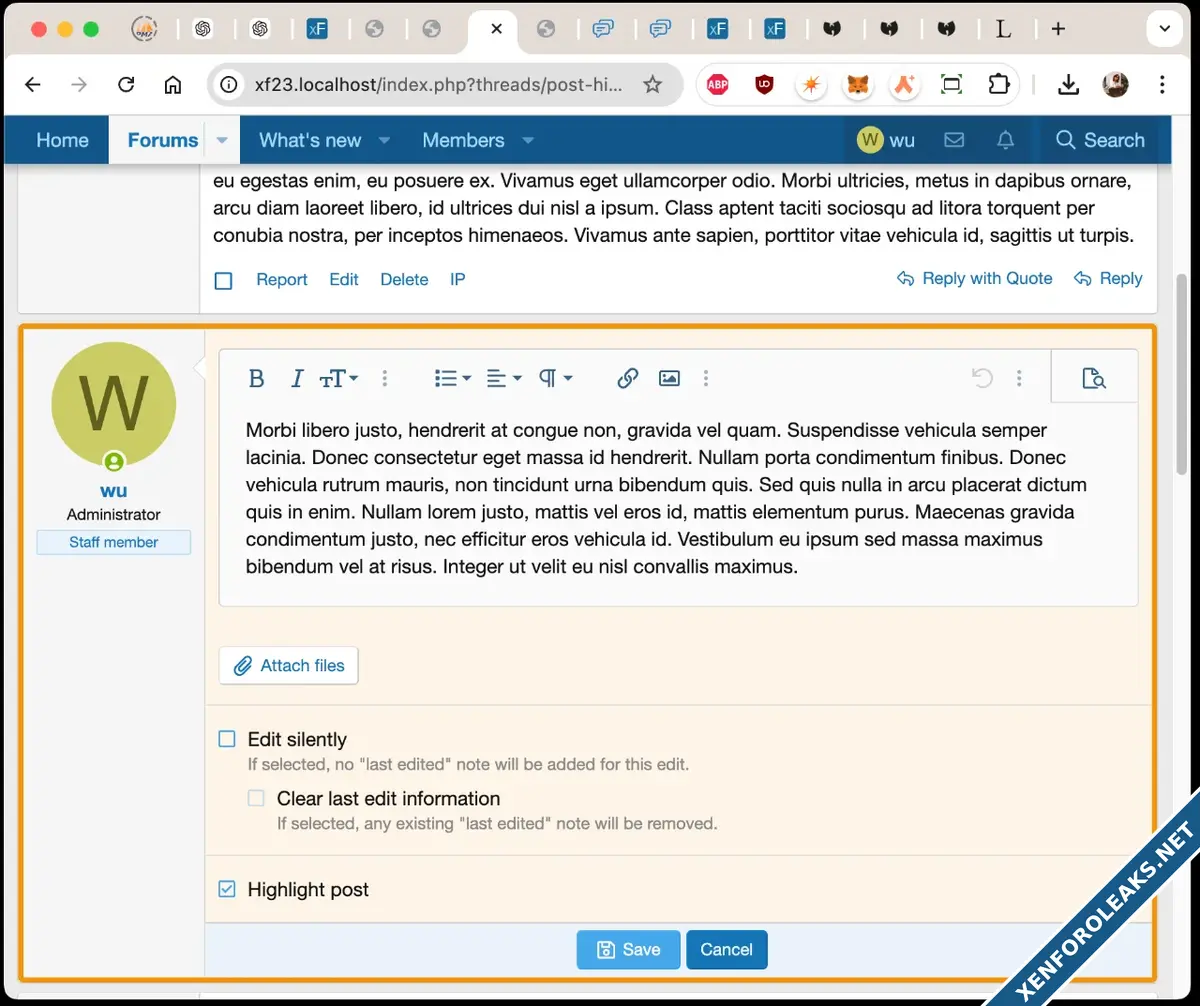Screen dimensions: 1200x1006
Task: Open the text alignment dropdown
Action: (x=503, y=378)
